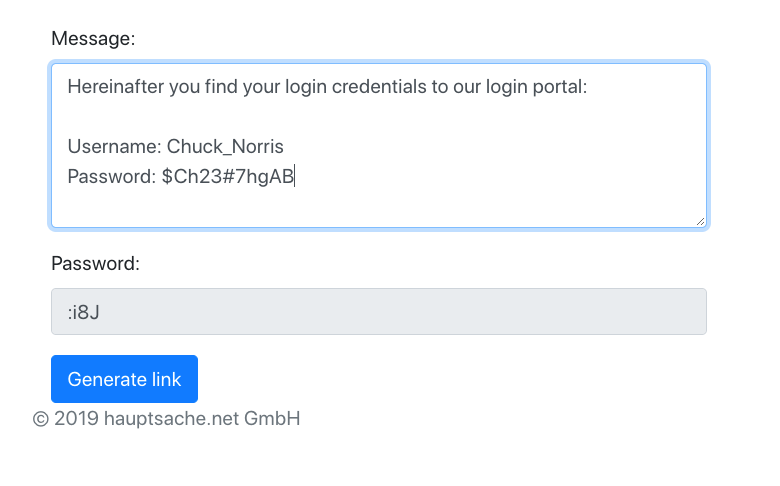The height and width of the screenshot is (486, 780).
Task: Click the phrase 'you find your' in the message
Action: pyautogui.click(x=224, y=87)
